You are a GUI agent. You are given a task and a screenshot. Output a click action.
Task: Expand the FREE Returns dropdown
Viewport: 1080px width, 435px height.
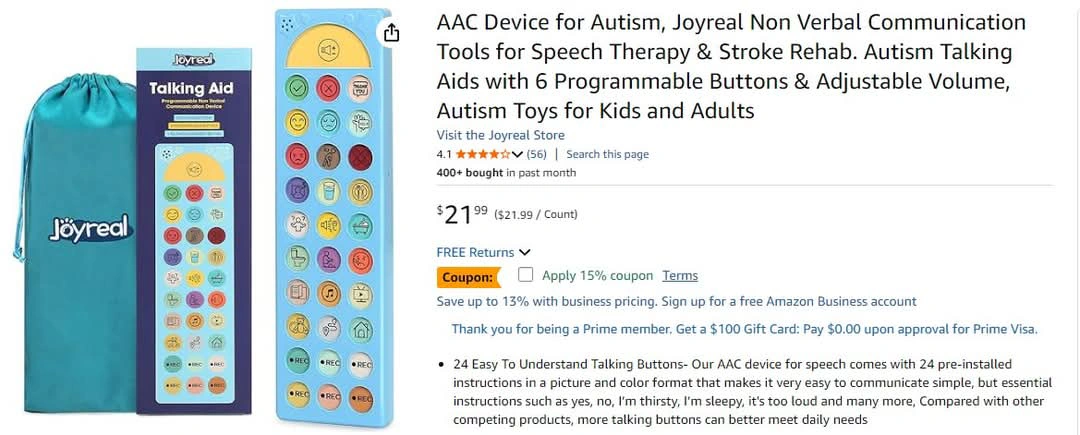(x=484, y=253)
